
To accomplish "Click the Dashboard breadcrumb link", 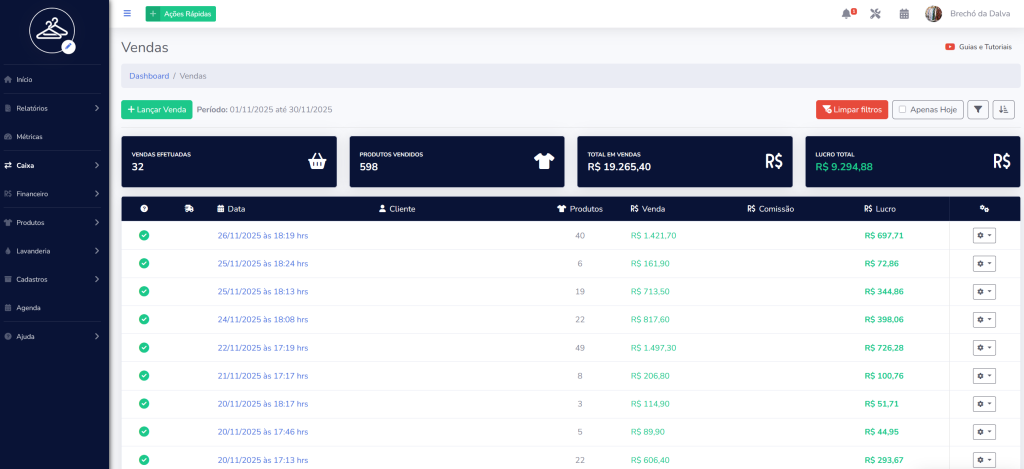I will (149, 76).
